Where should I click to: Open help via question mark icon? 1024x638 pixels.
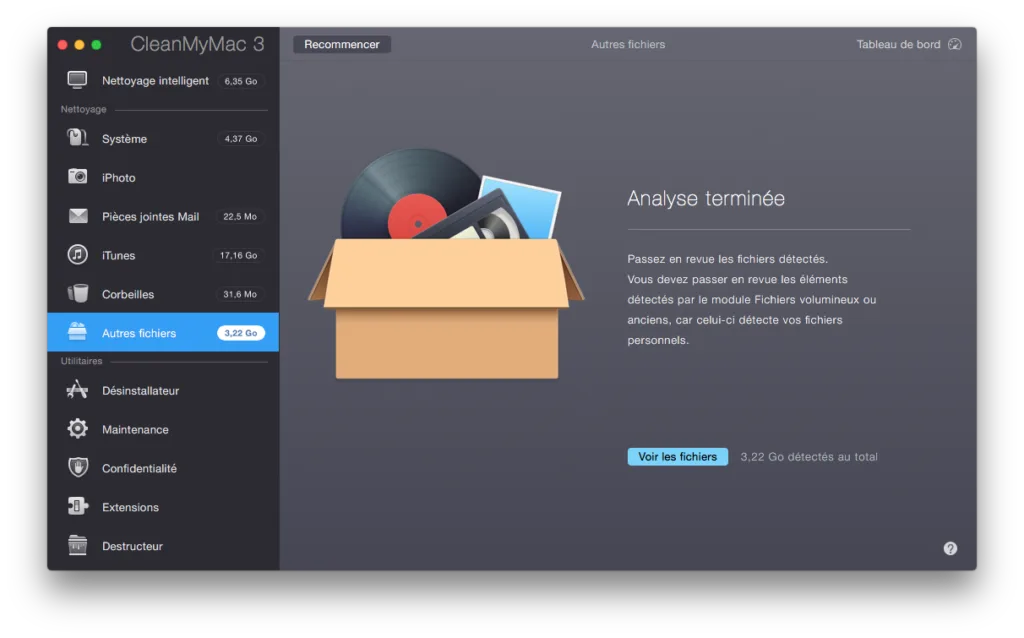(950, 549)
